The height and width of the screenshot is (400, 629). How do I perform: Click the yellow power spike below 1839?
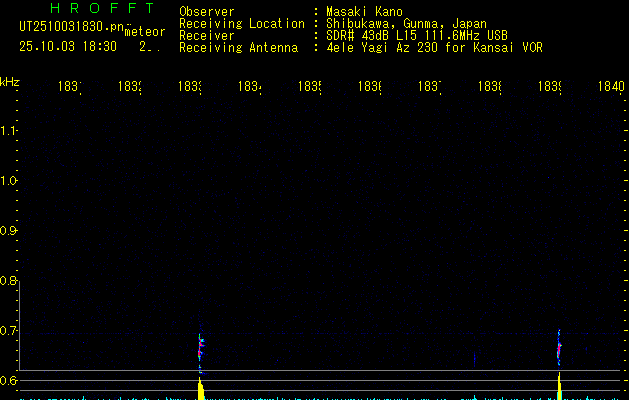pyautogui.click(x=559, y=387)
